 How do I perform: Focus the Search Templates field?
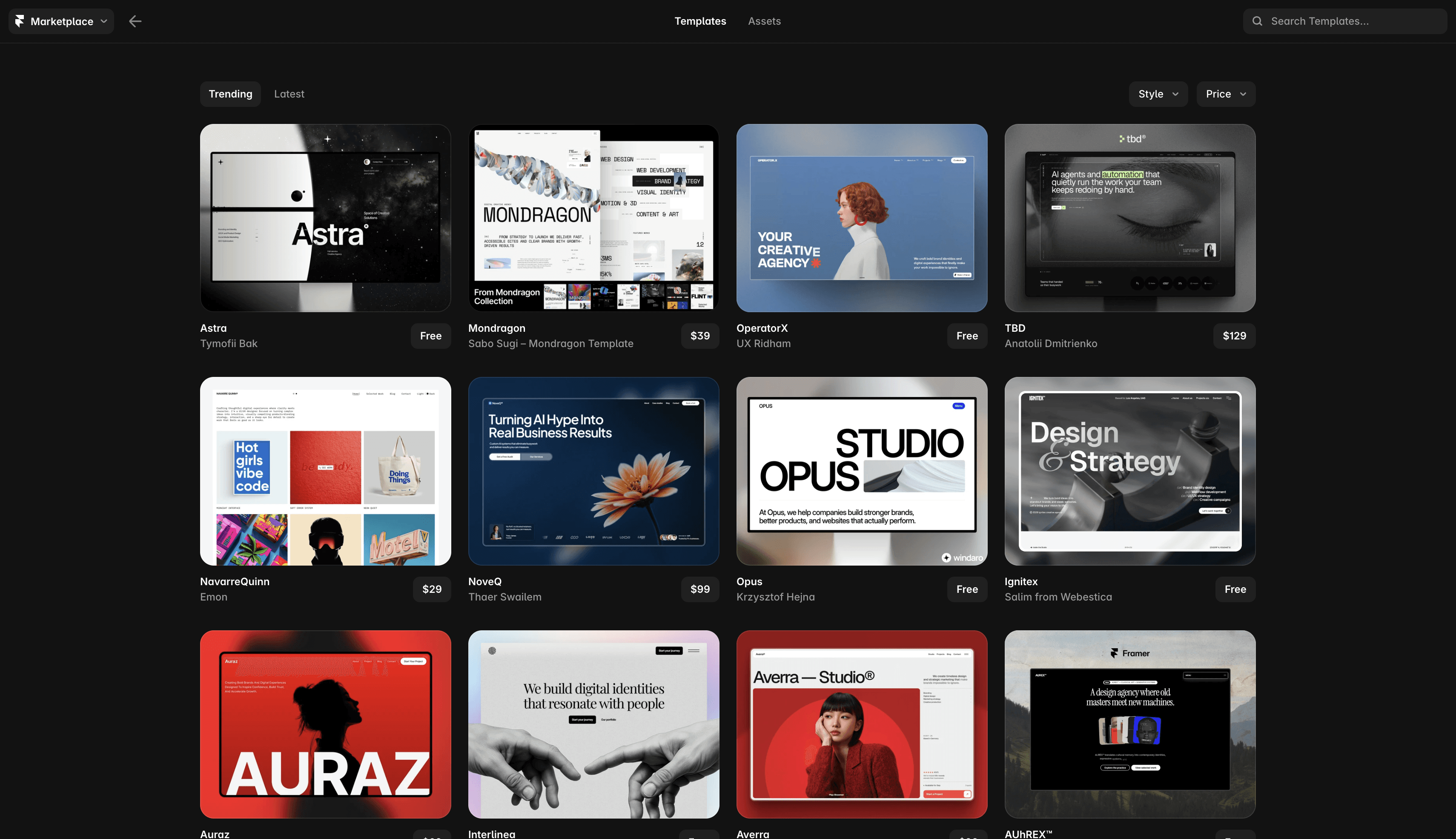1345,21
